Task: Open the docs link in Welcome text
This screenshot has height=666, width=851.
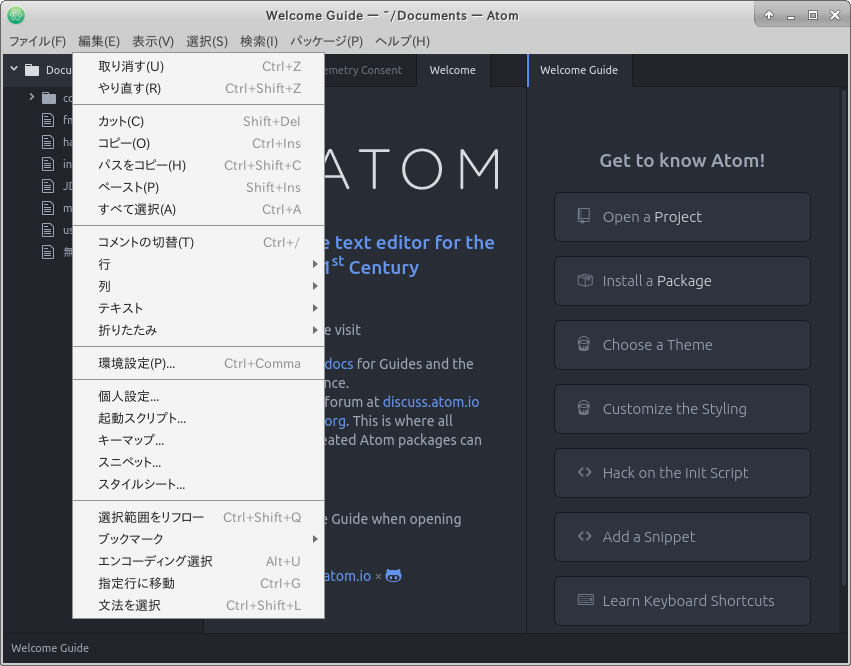Action: tap(339, 364)
